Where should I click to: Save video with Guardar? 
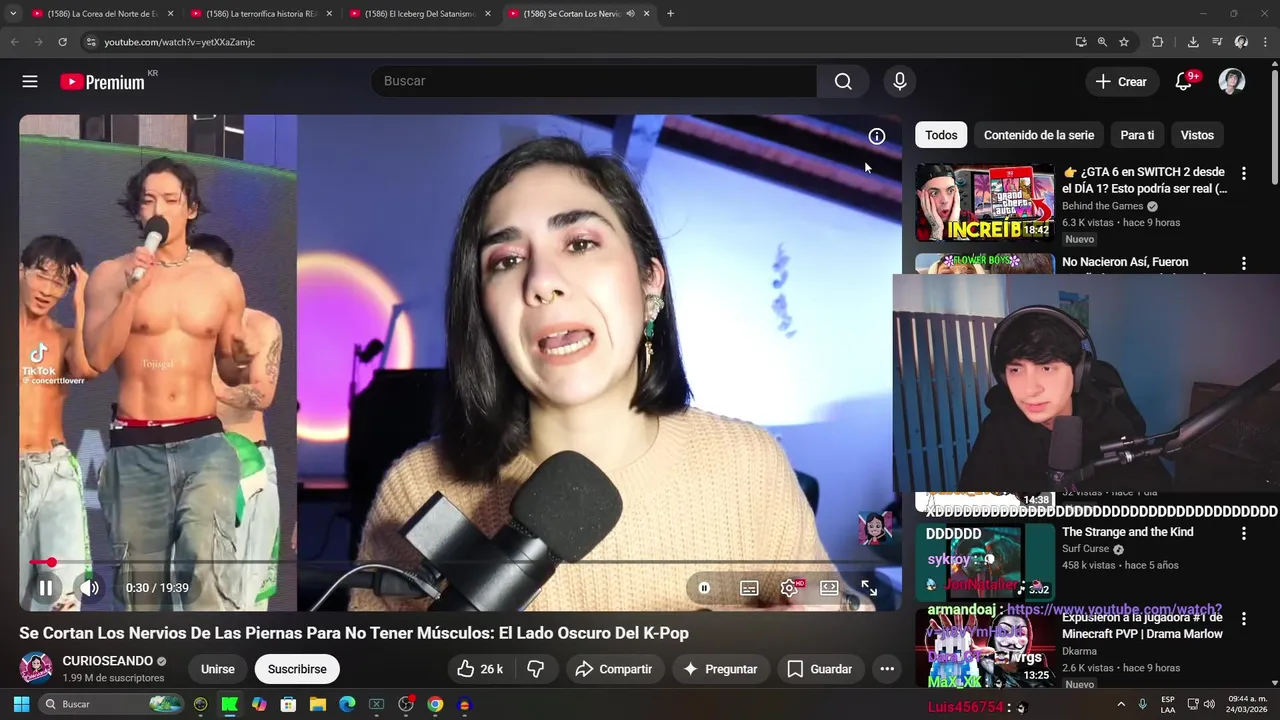tap(820, 669)
